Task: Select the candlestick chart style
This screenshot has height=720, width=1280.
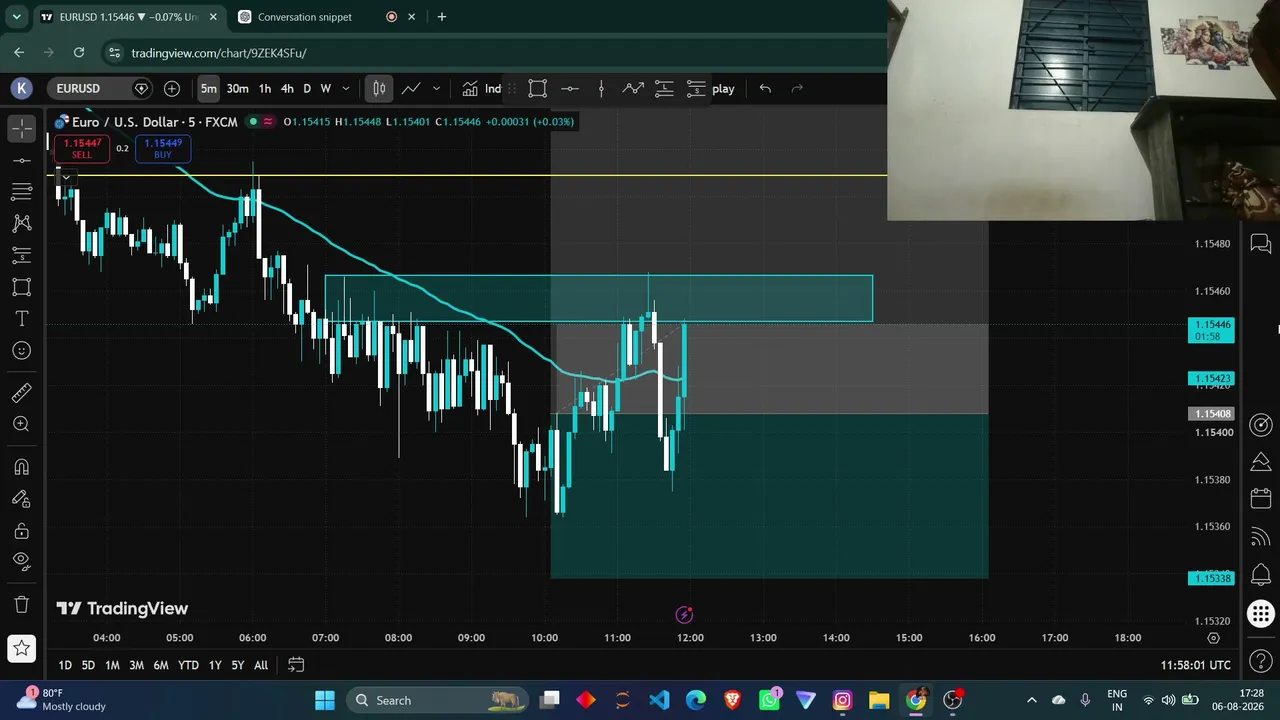Action: [x=379, y=88]
